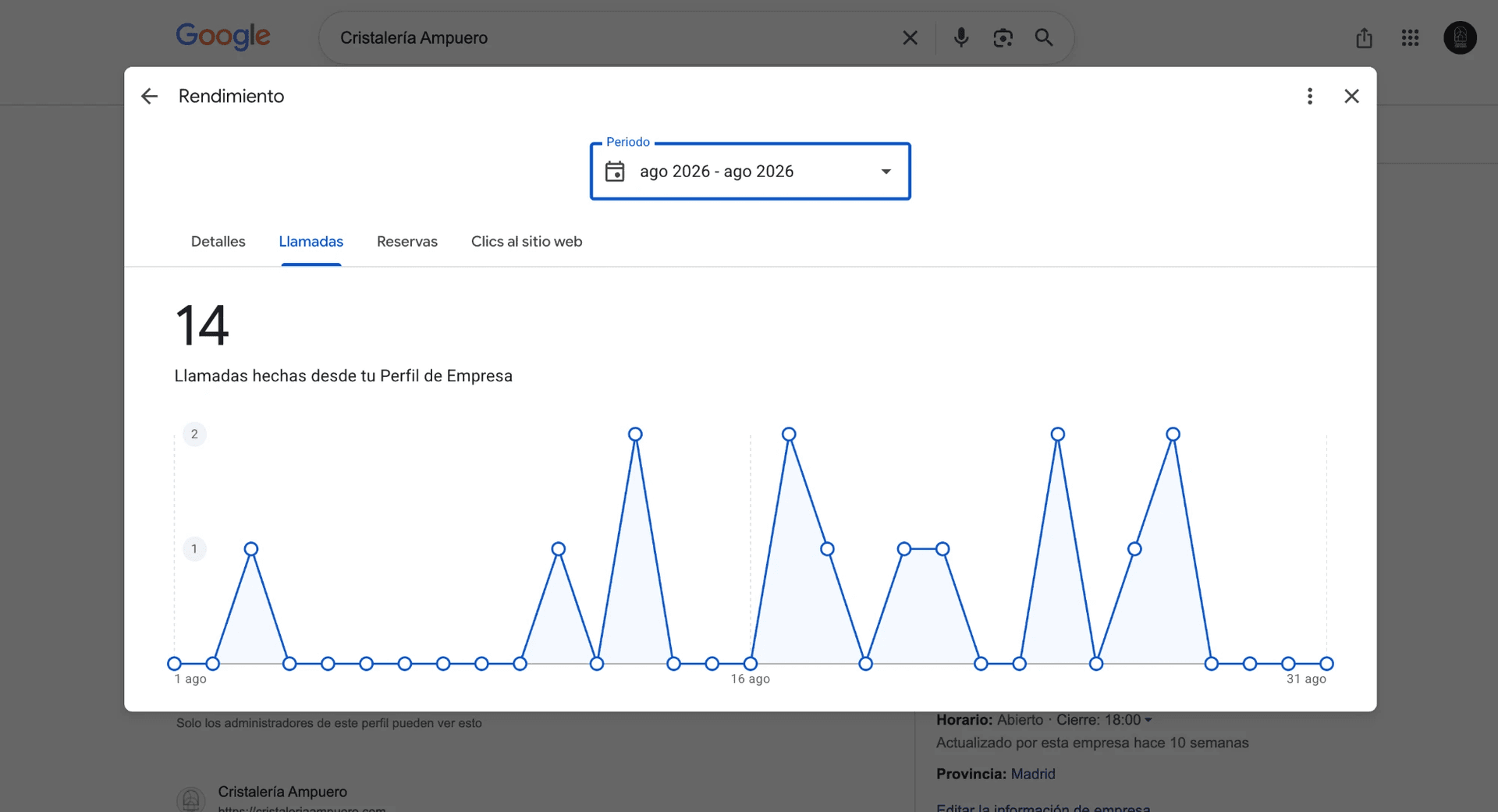
Task: Clear the search query with the X
Action: [x=910, y=37]
